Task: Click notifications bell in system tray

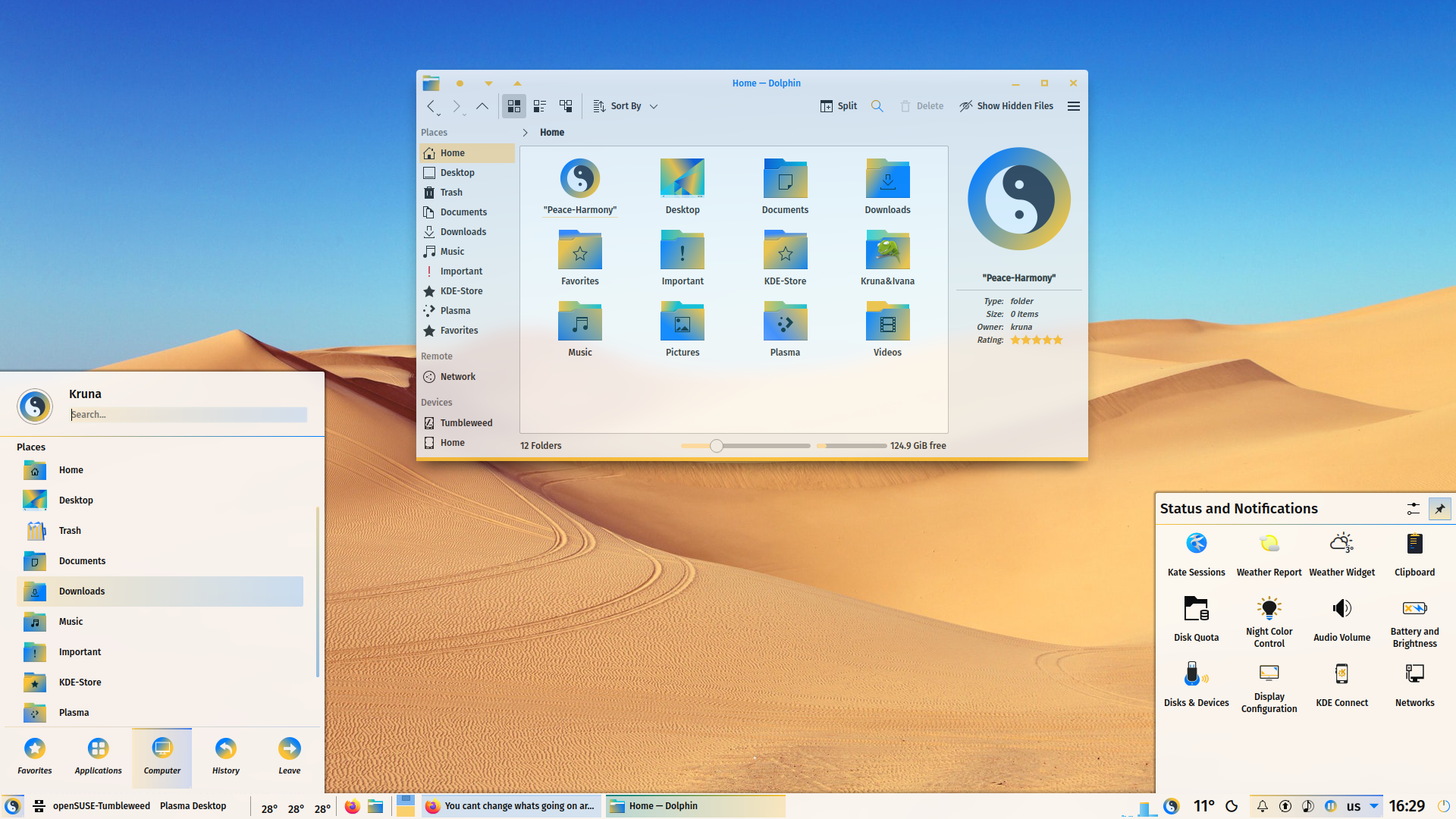Action: pyautogui.click(x=1263, y=806)
